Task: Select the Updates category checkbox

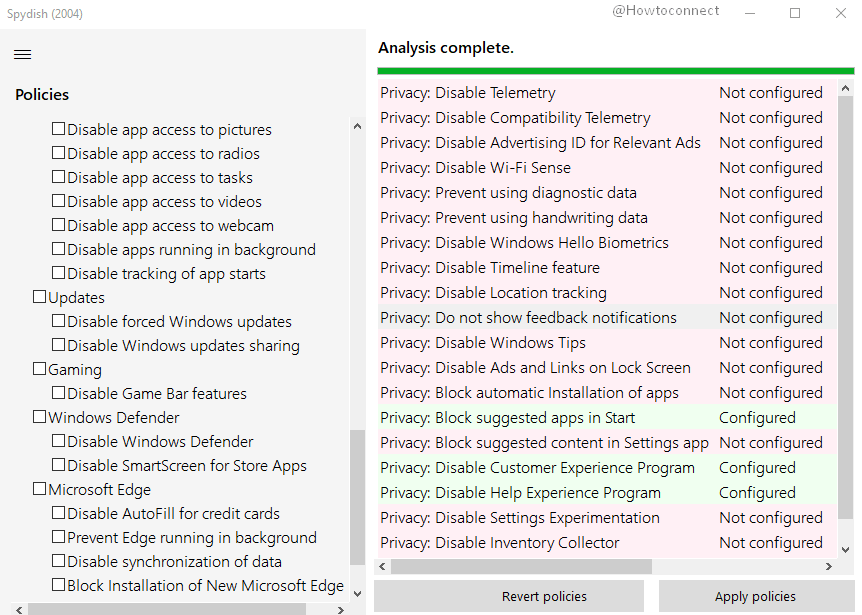Action: pos(38,297)
